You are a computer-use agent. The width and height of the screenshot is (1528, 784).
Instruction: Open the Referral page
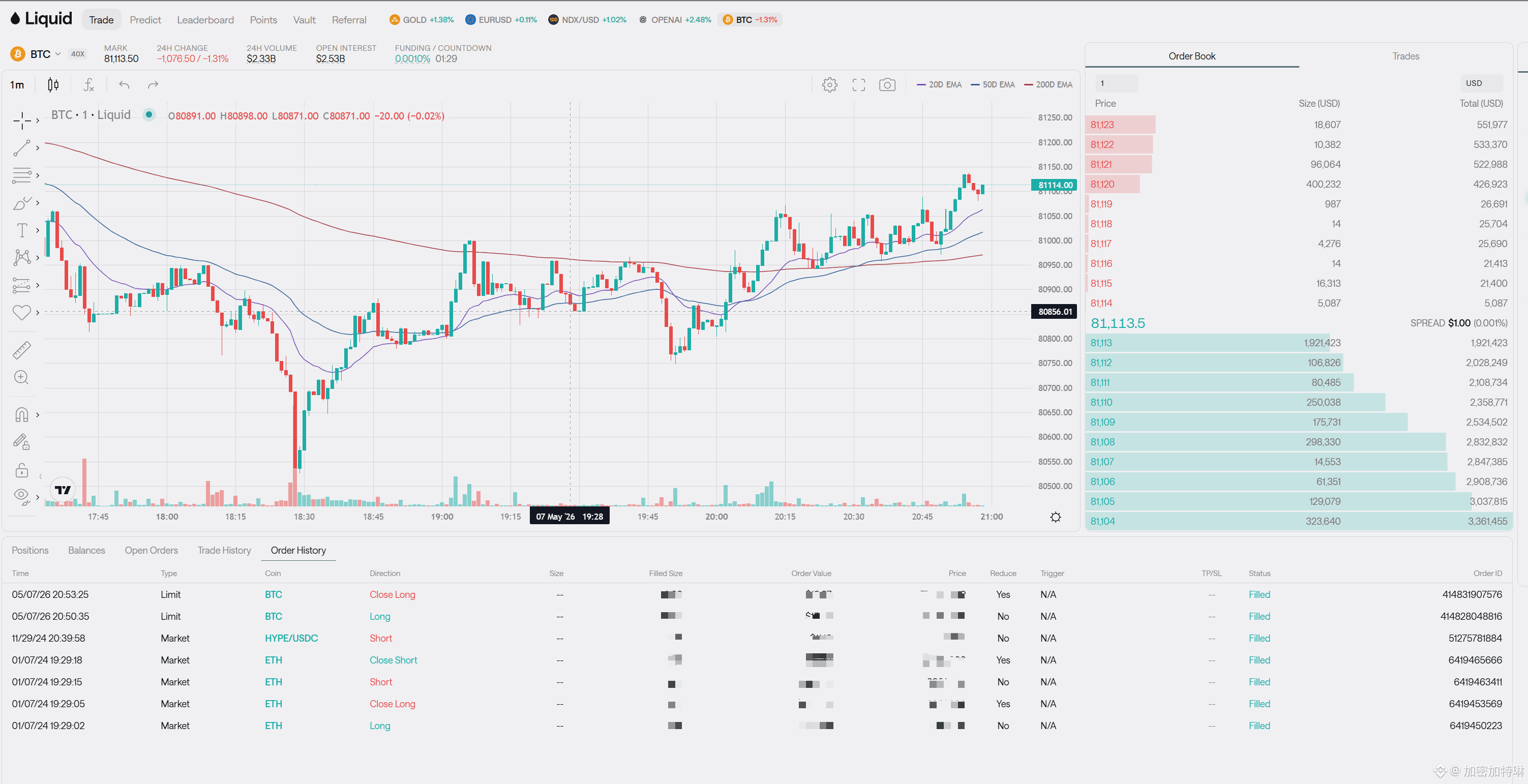click(x=349, y=19)
